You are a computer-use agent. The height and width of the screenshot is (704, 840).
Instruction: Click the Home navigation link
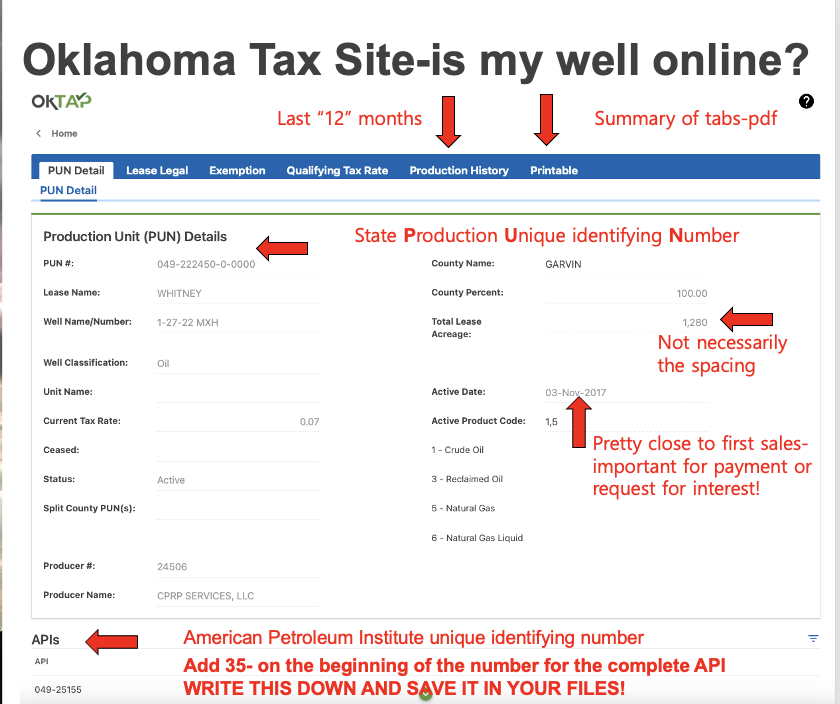tap(65, 134)
